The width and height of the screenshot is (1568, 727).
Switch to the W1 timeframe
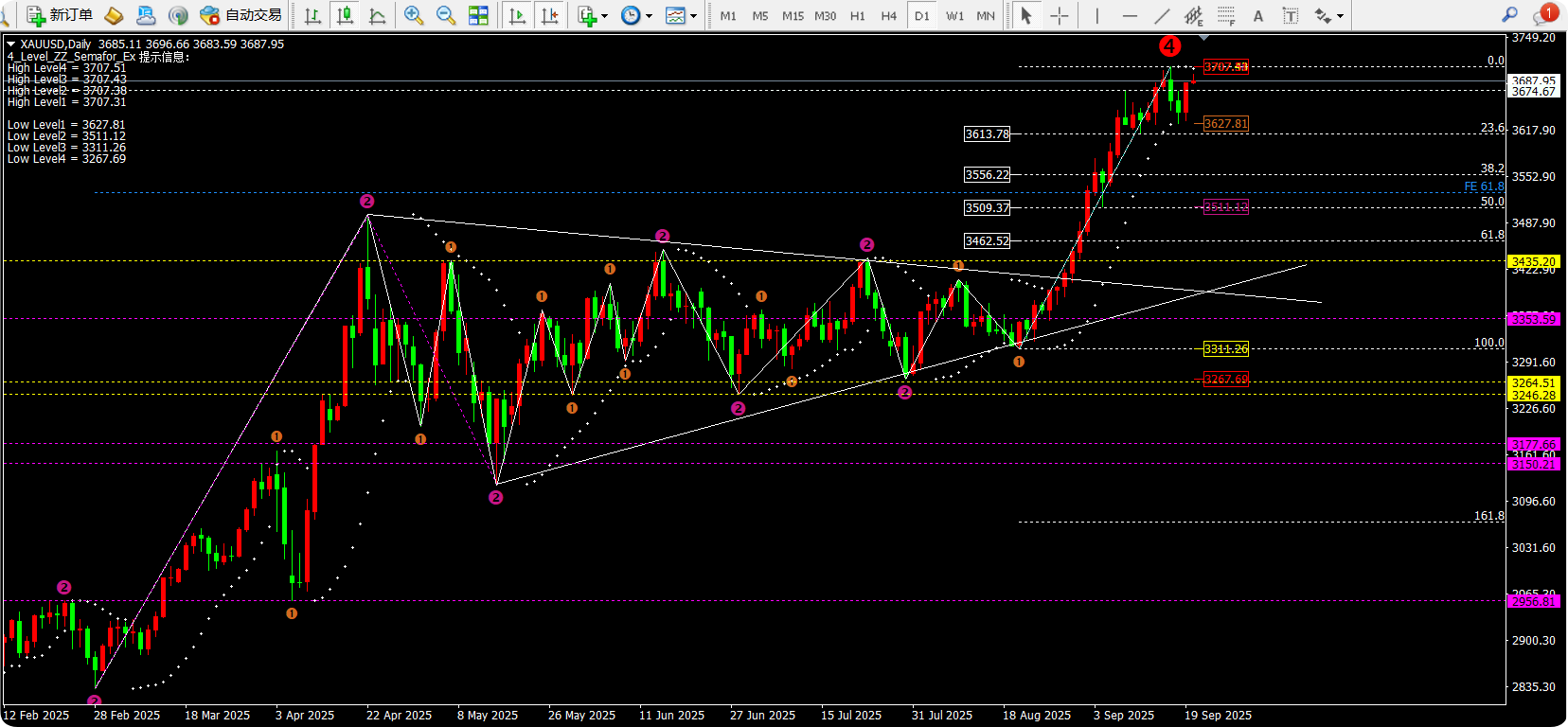click(x=954, y=15)
